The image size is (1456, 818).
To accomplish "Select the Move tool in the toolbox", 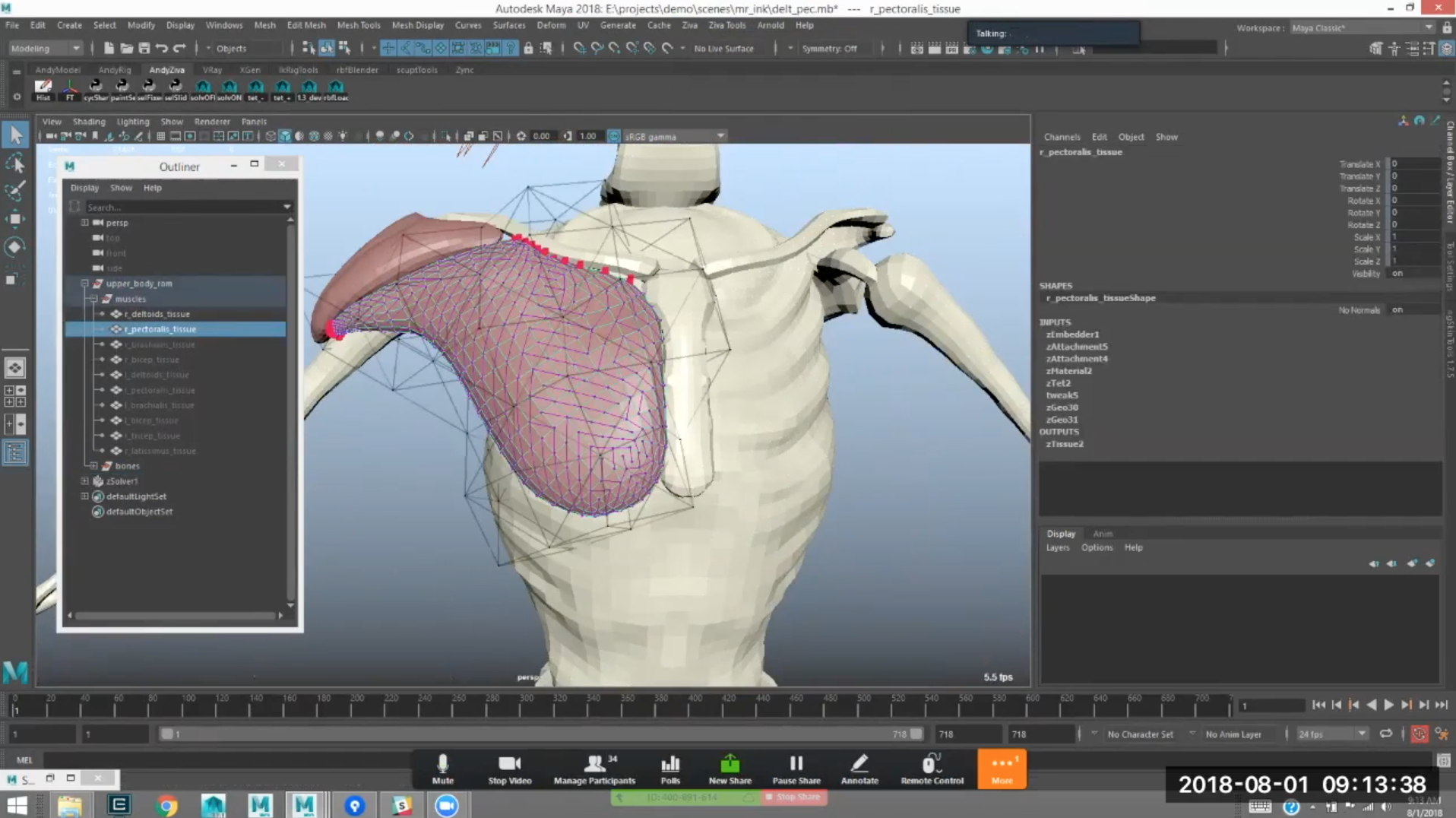I will [x=14, y=219].
